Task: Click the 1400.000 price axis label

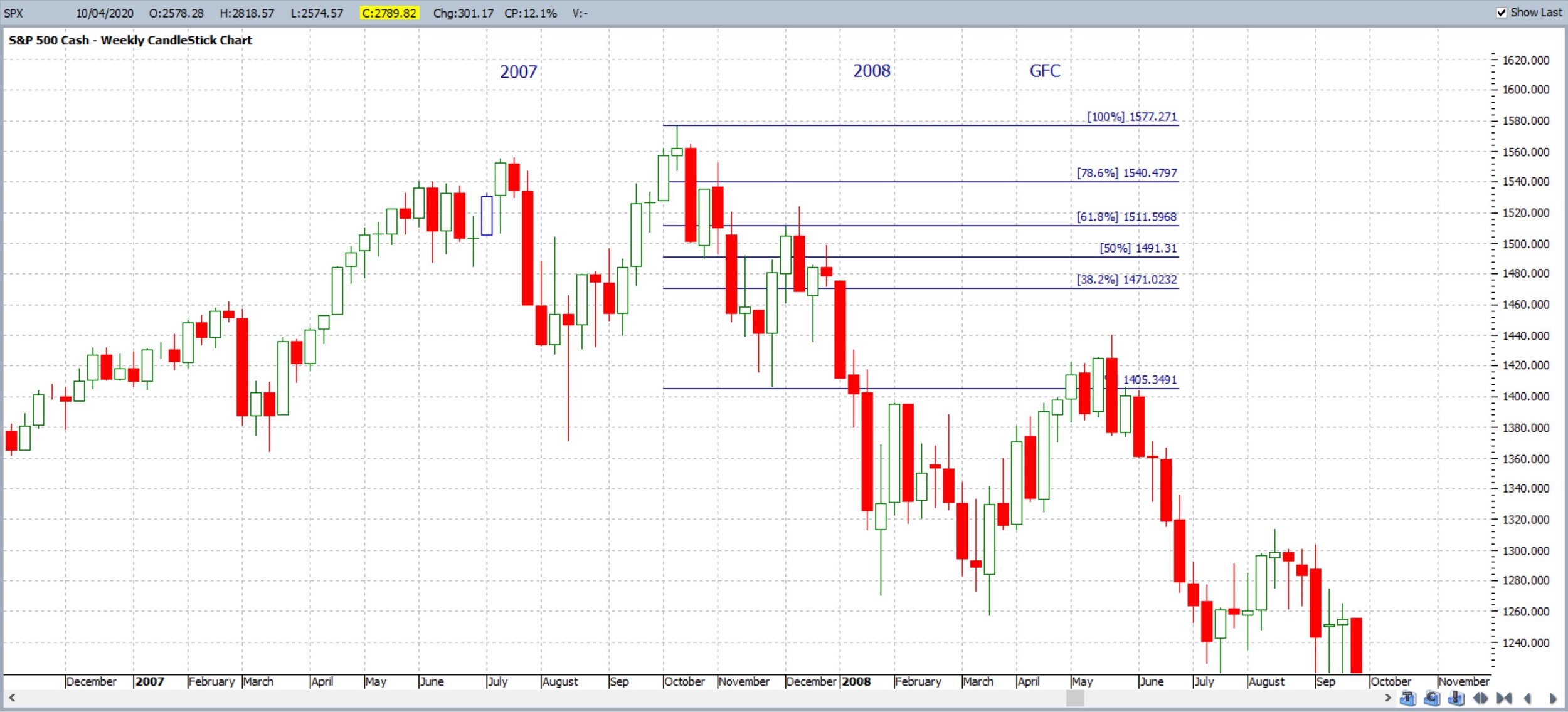Action: (1525, 396)
